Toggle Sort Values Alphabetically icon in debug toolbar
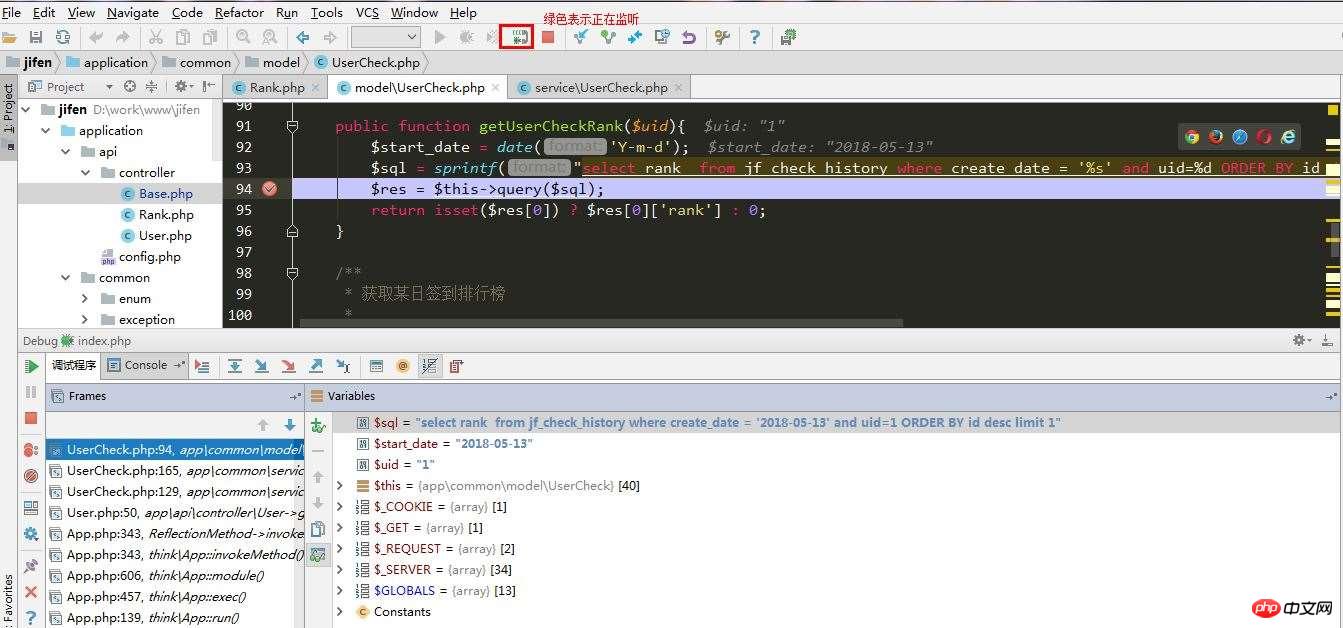The height and width of the screenshot is (628, 1343). pyautogui.click(x=429, y=366)
